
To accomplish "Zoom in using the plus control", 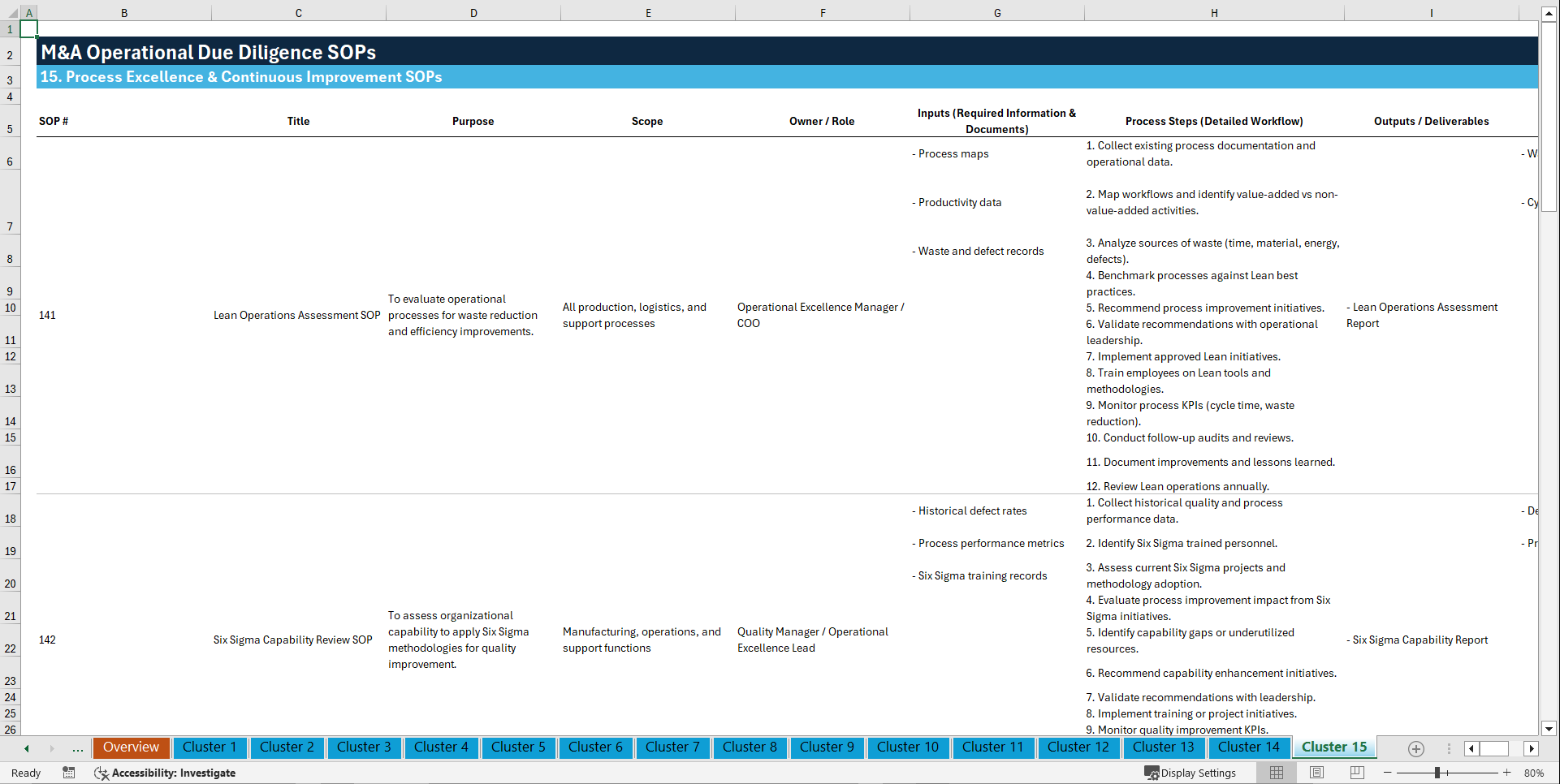I will coord(1508,773).
